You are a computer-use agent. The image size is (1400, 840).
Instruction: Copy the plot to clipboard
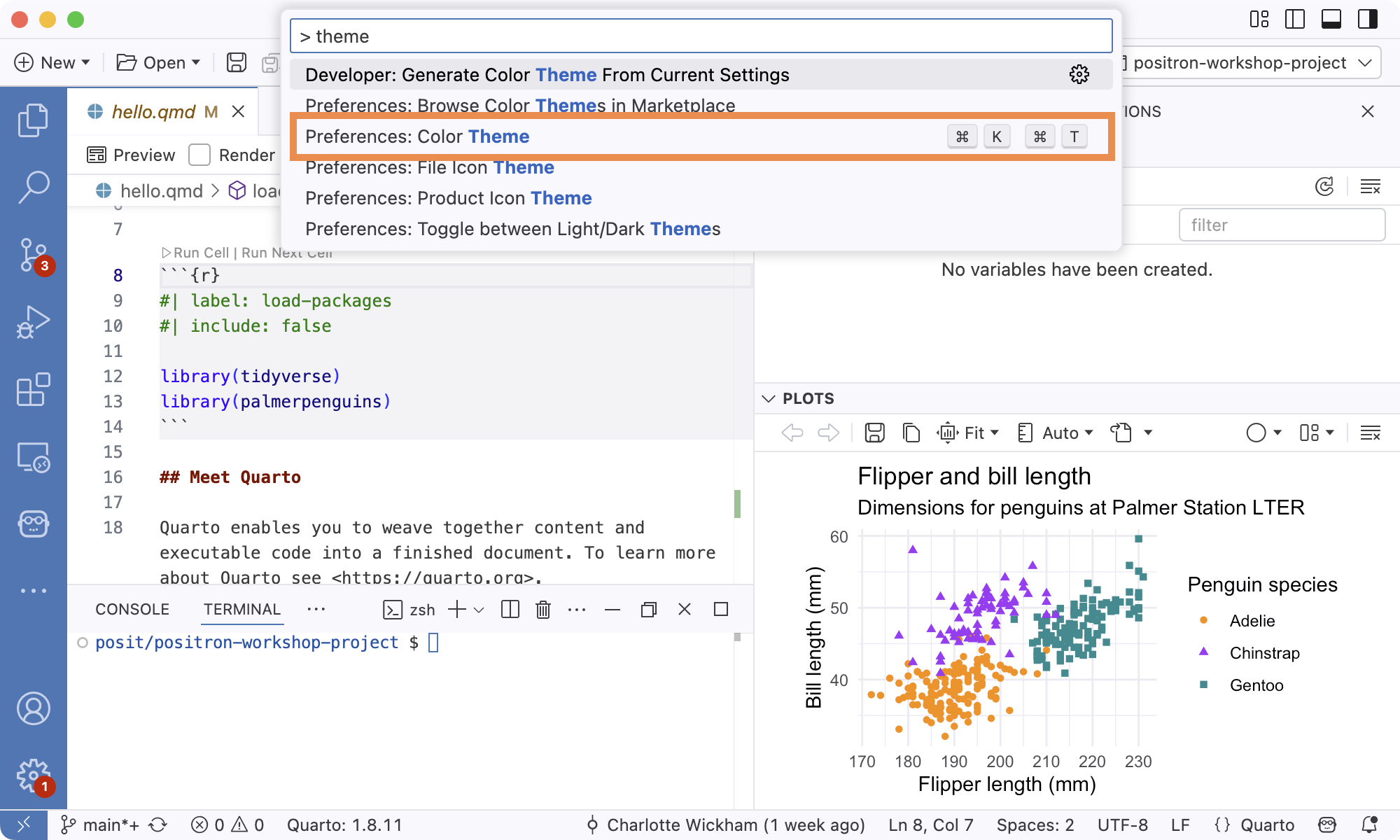tap(911, 433)
